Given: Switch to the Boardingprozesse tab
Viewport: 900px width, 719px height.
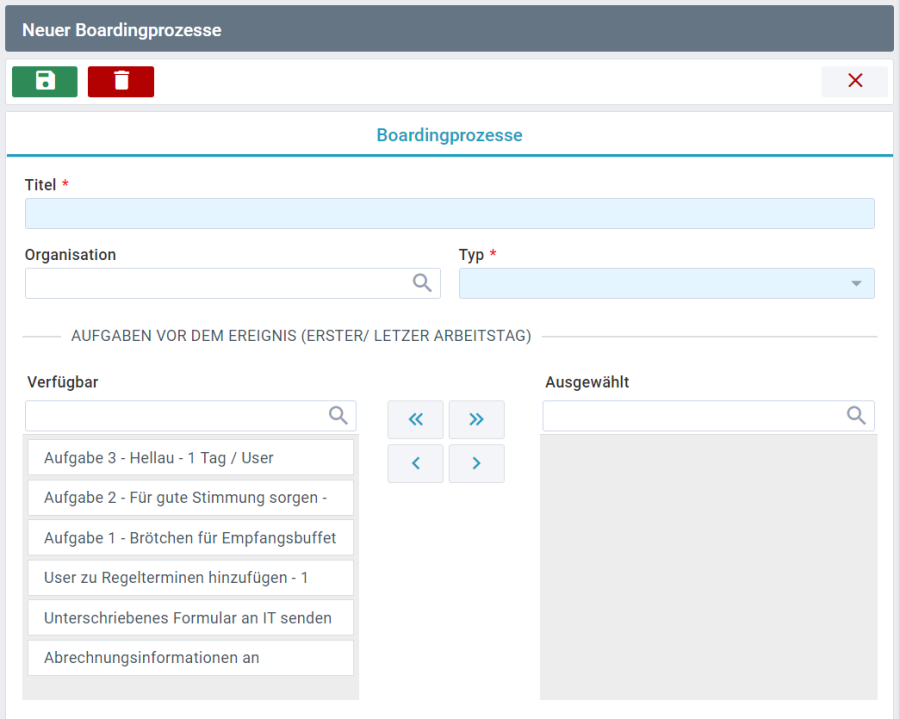Looking at the screenshot, I should click(449, 134).
